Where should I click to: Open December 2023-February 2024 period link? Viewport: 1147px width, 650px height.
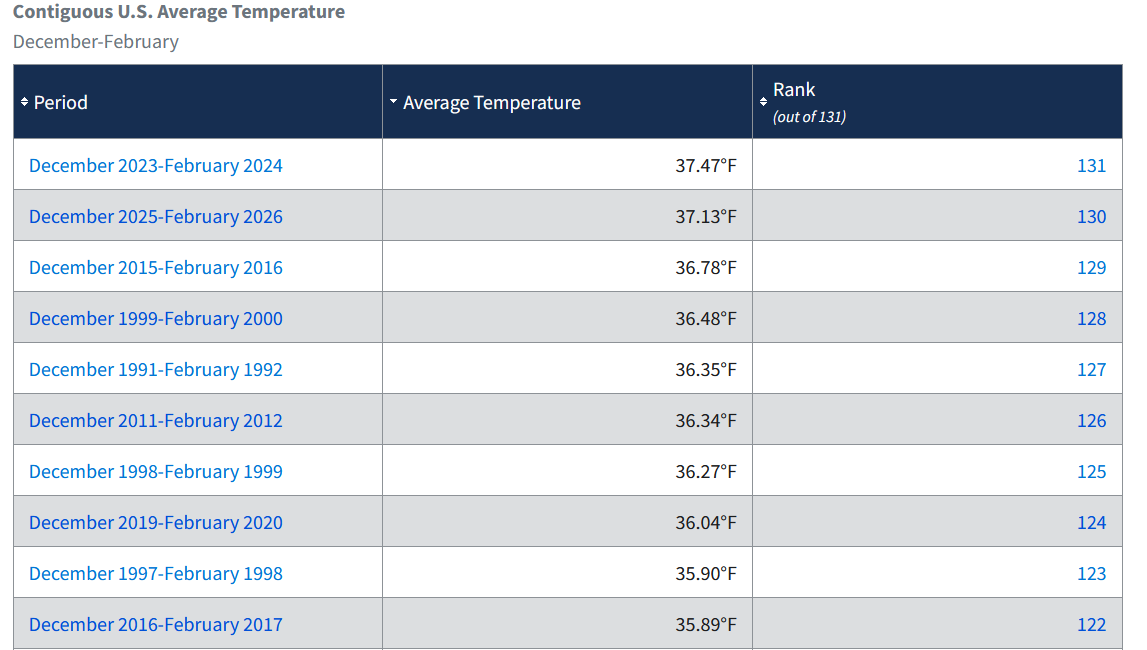[156, 166]
